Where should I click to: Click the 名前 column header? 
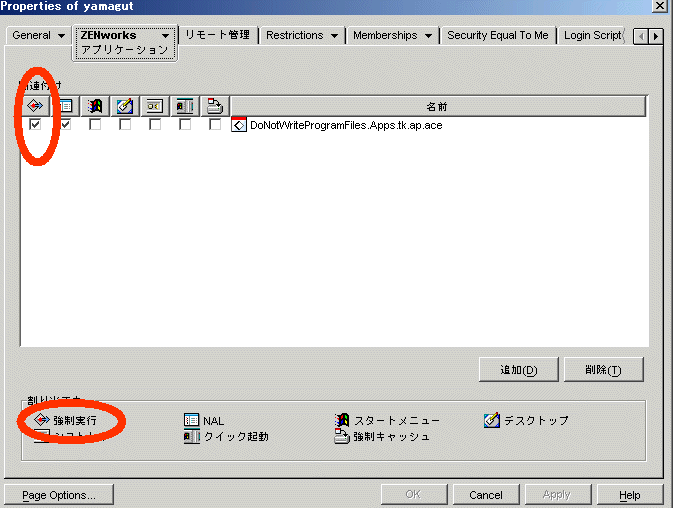(438, 106)
